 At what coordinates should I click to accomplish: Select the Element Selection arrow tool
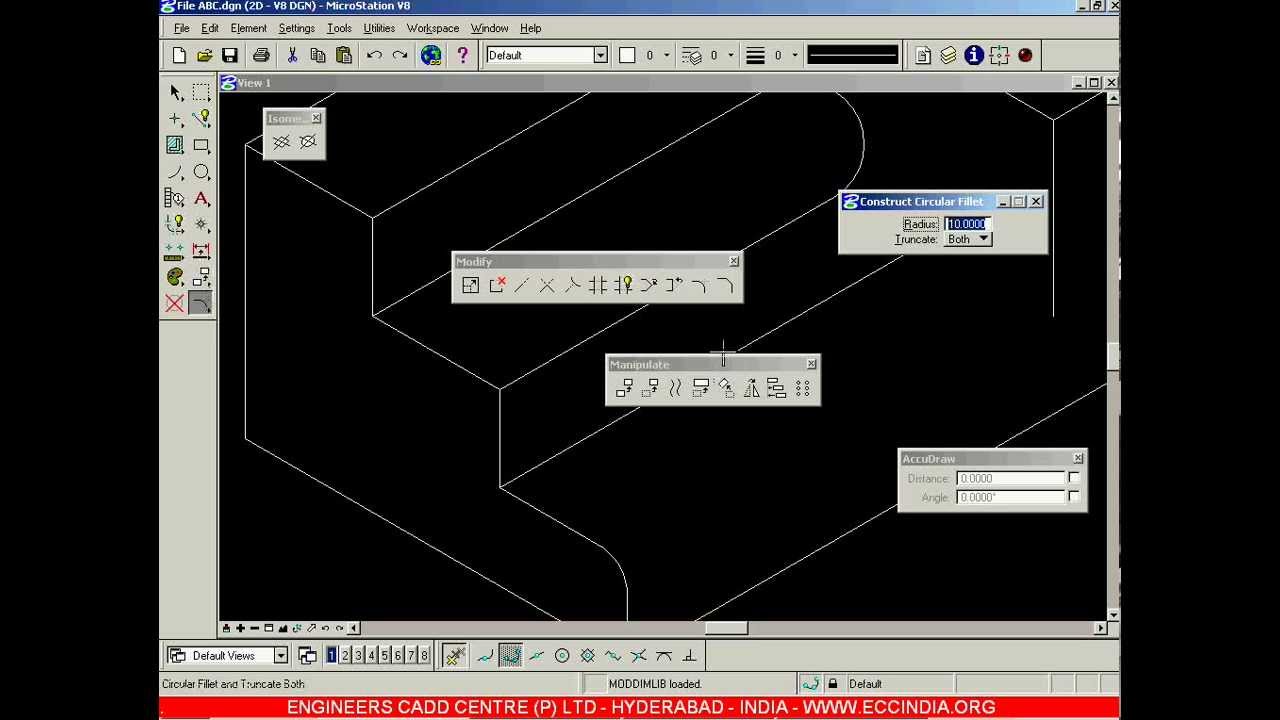[x=175, y=93]
